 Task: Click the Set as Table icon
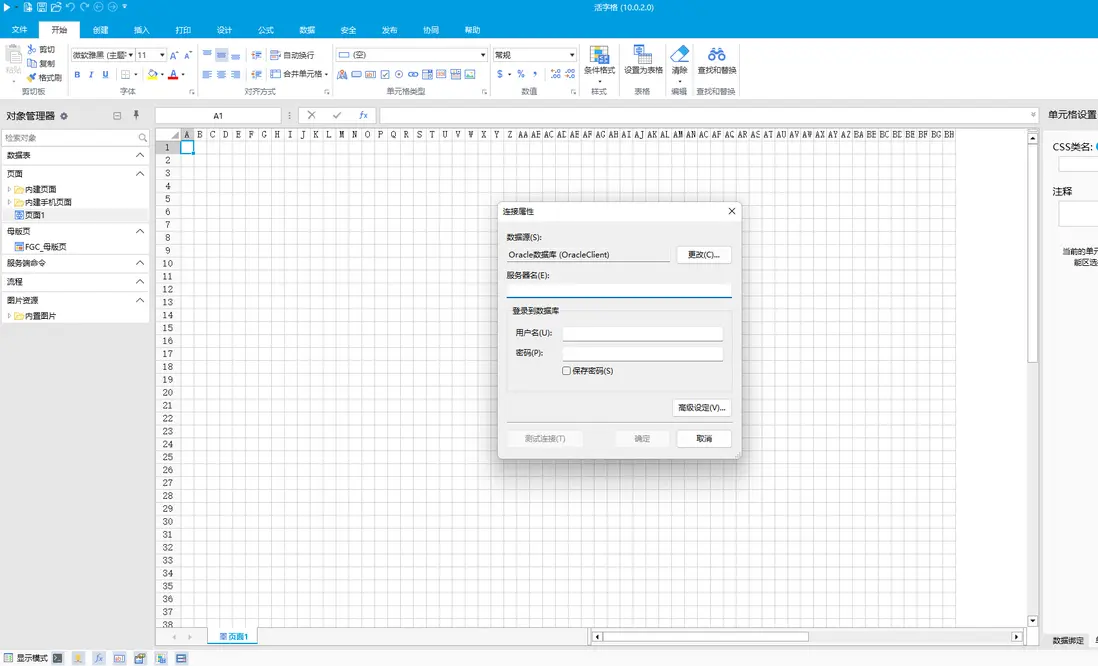point(643,55)
